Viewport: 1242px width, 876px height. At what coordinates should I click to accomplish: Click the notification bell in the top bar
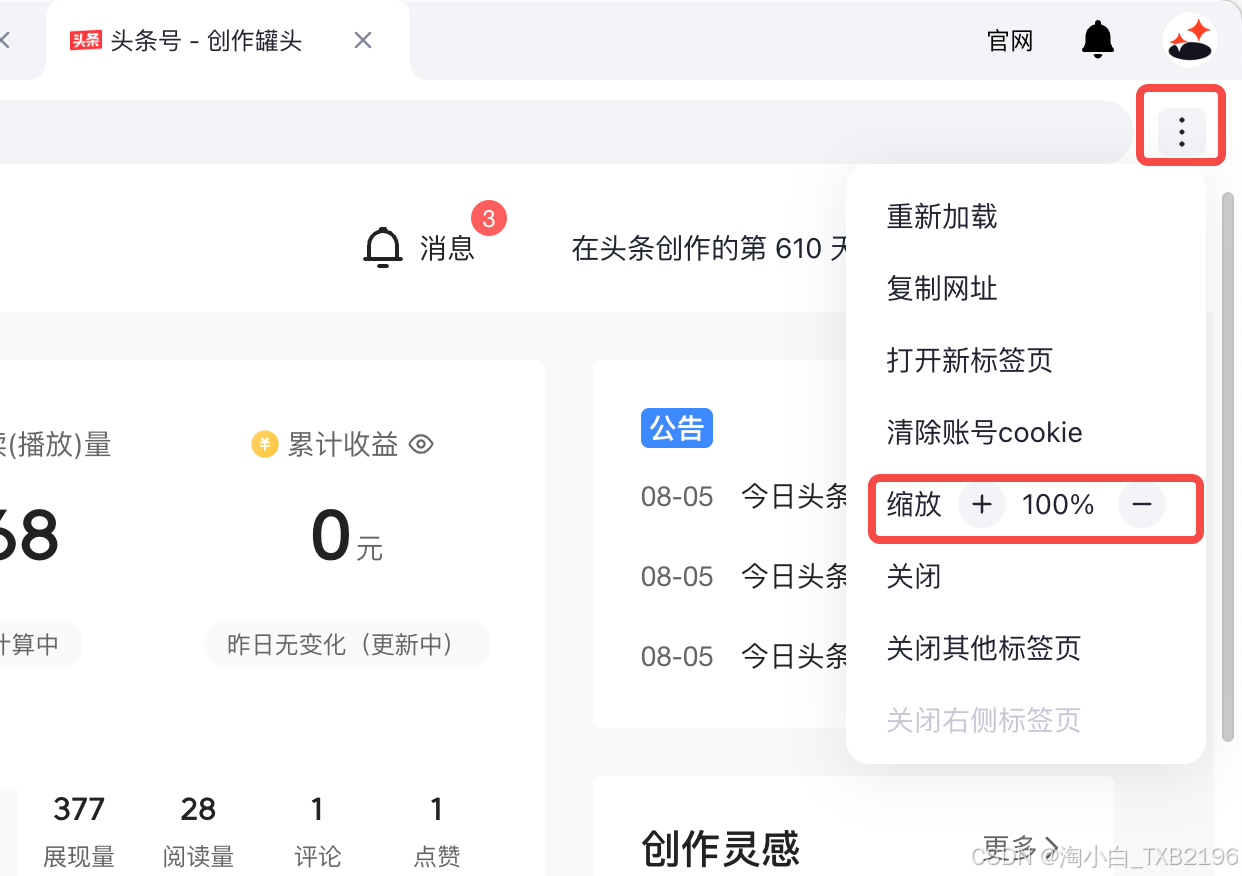point(1098,40)
